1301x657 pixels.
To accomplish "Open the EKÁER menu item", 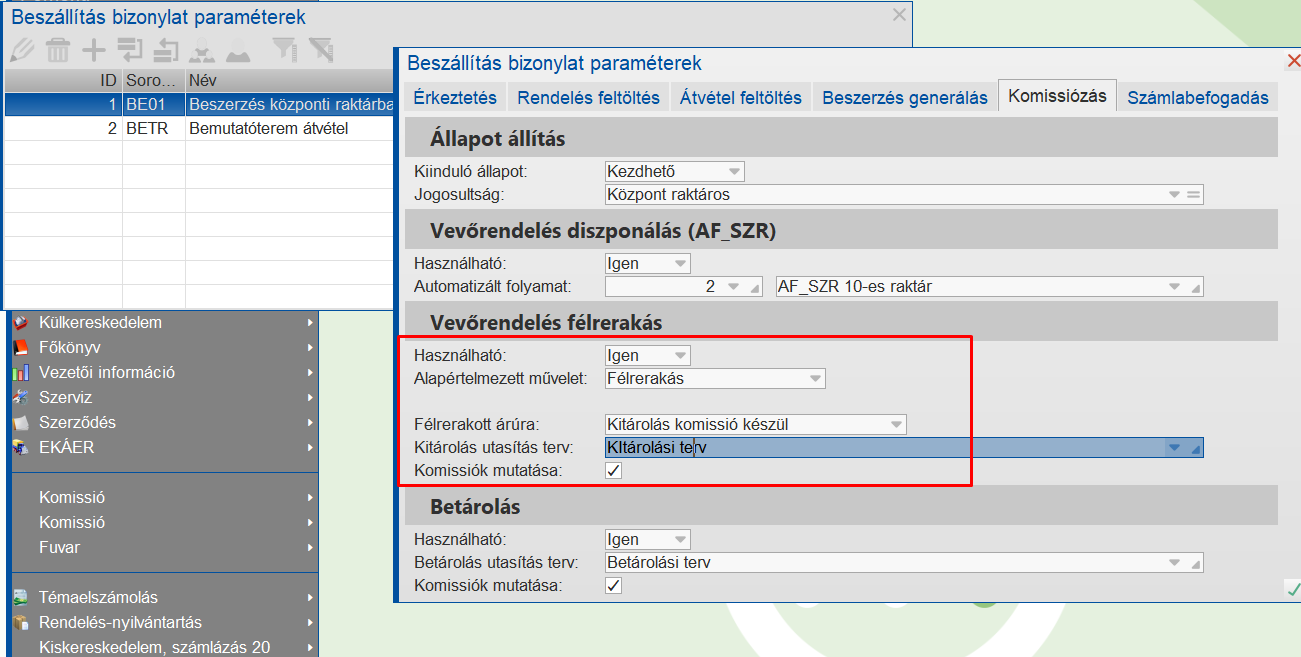I will click(164, 448).
